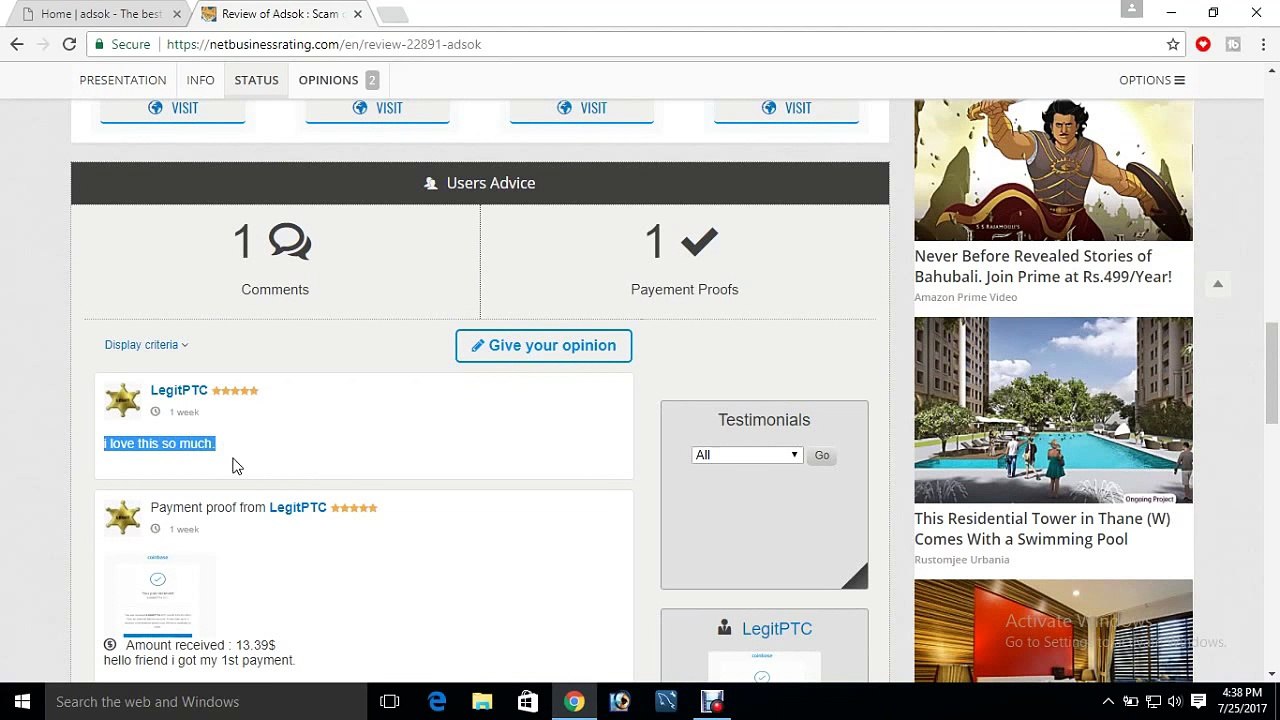Switch to the 'Home | adsok' tab
Viewport: 1280px width, 720px height.
pyautogui.click(x=98, y=14)
